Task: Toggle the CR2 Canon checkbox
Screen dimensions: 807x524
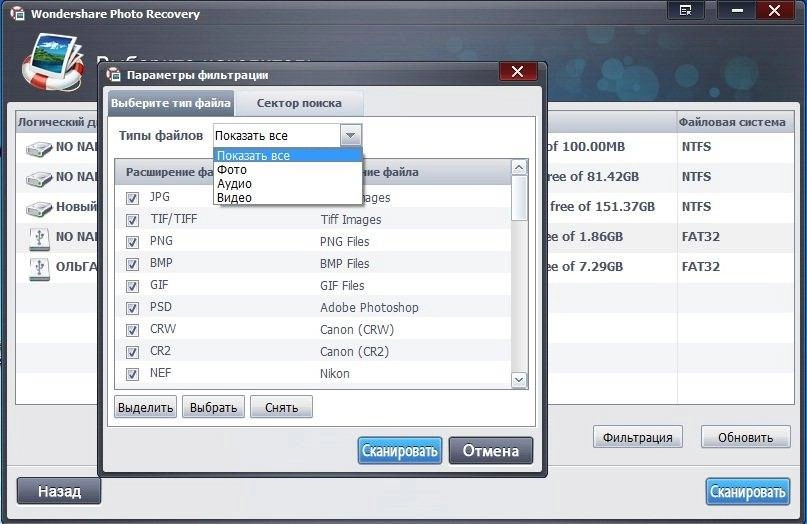Action: (x=132, y=352)
